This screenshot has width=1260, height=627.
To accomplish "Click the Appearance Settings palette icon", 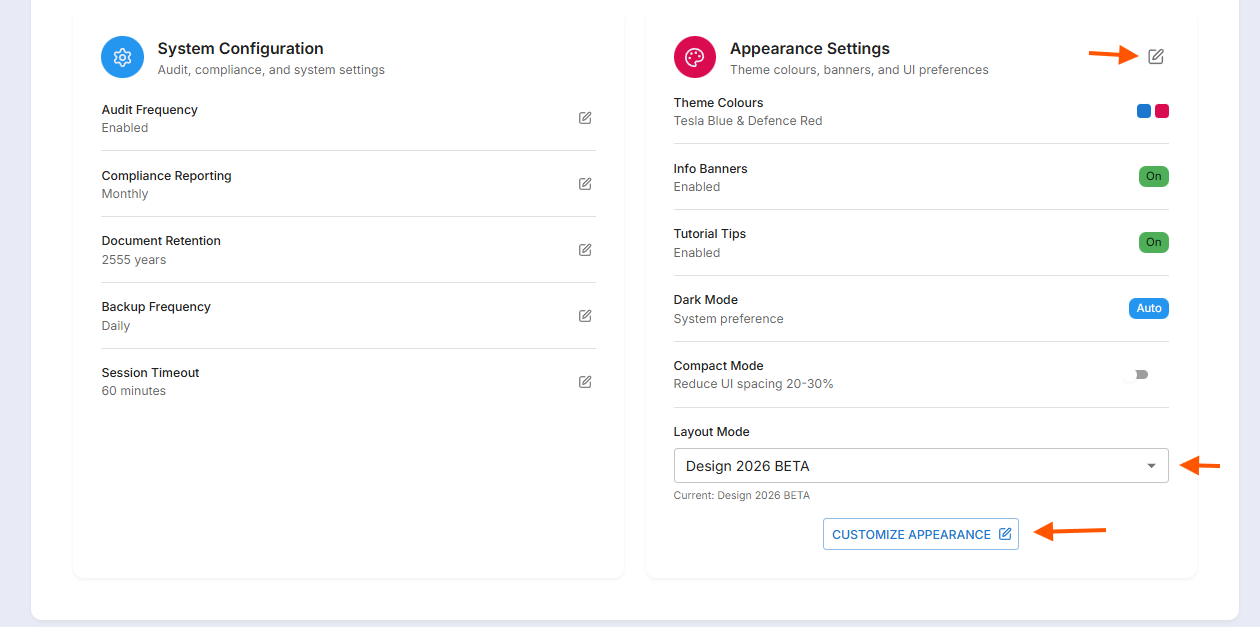I will coord(694,57).
